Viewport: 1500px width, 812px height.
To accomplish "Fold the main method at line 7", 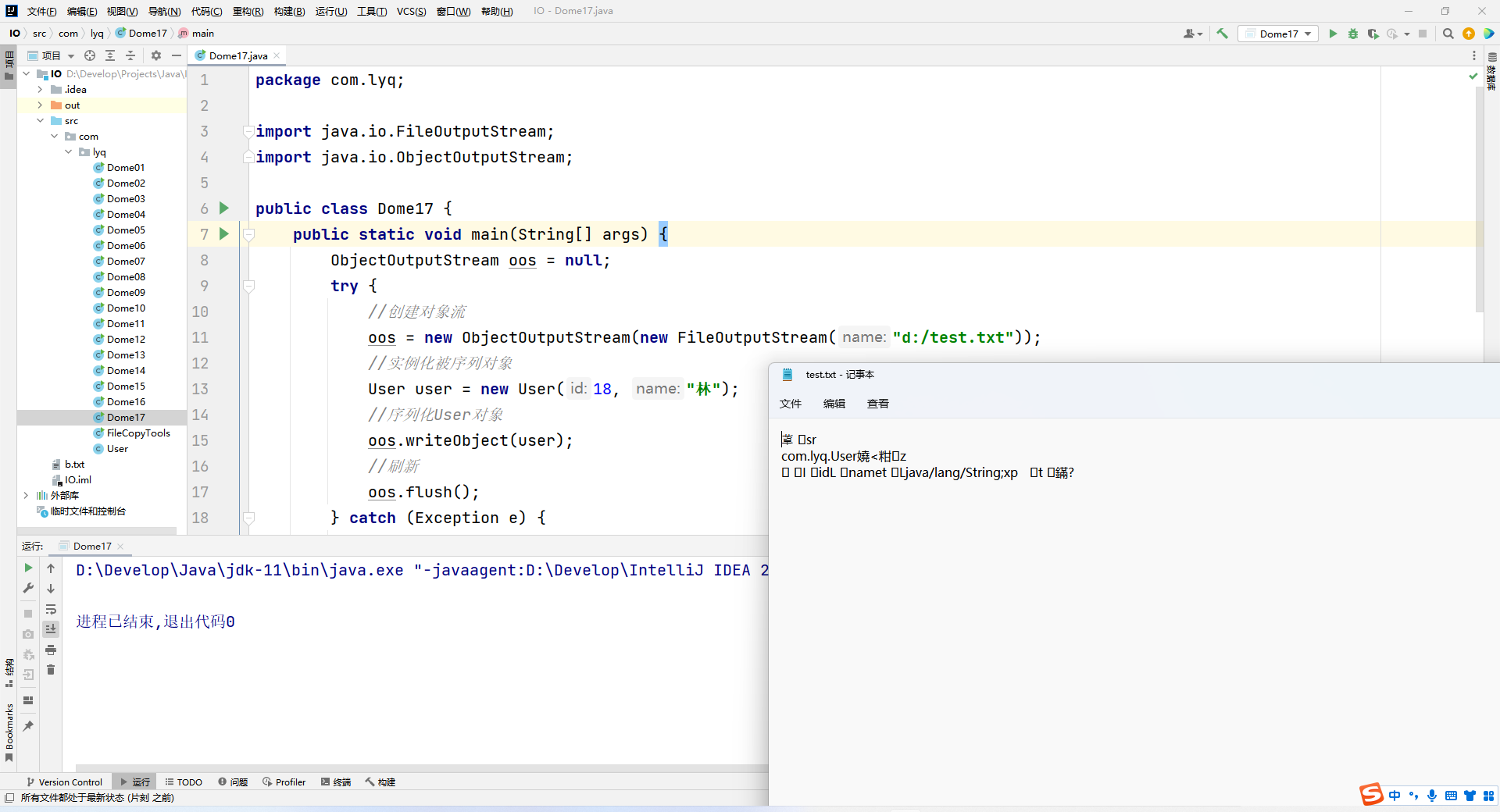I will pos(249,234).
